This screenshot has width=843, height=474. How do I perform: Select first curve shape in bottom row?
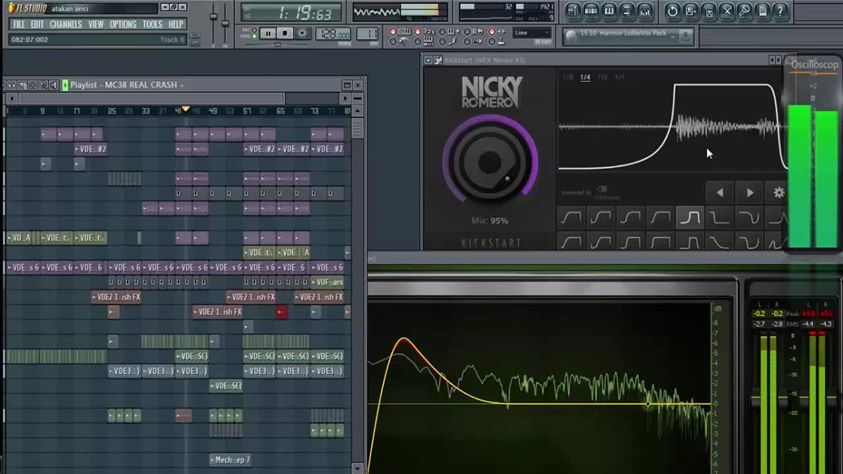point(571,241)
